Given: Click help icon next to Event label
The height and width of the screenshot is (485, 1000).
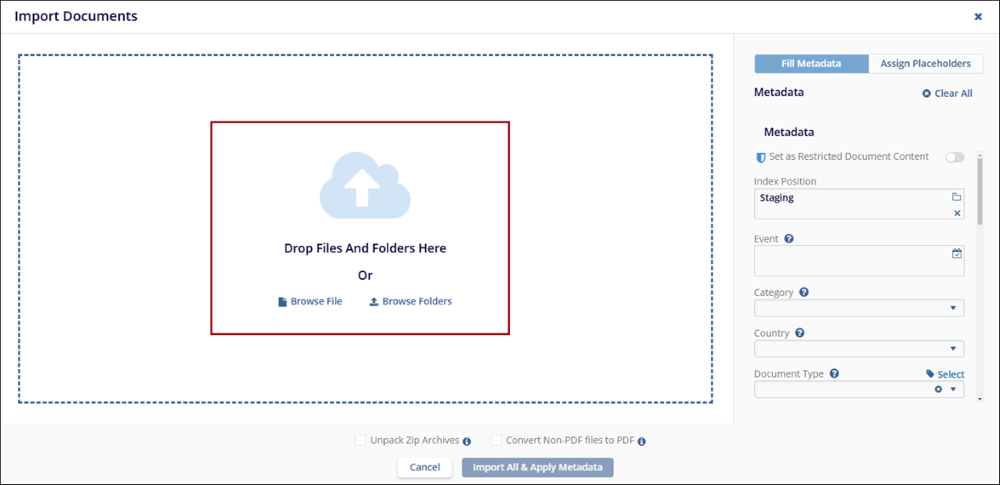Looking at the screenshot, I should pyautogui.click(x=789, y=239).
